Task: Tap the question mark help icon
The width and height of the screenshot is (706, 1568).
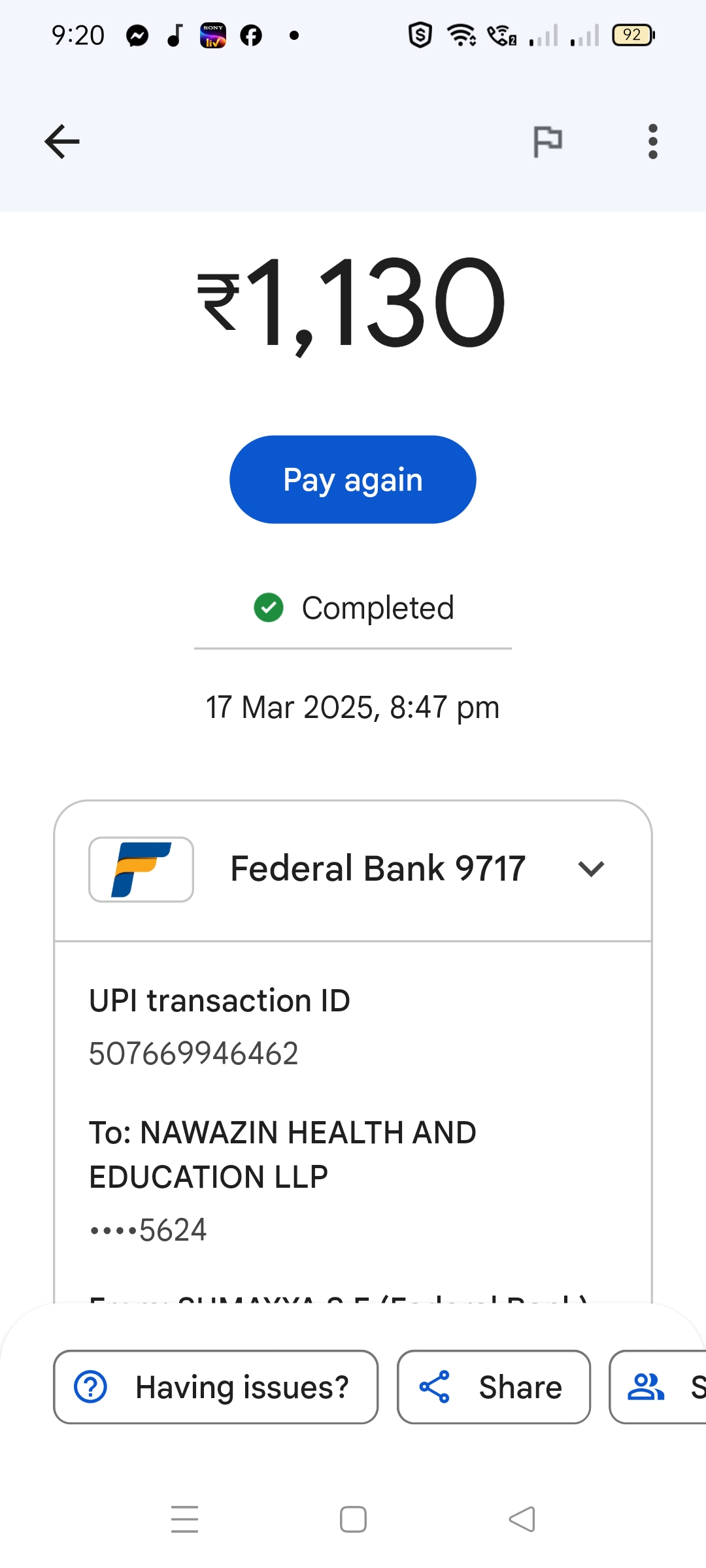Action: (x=91, y=1387)
